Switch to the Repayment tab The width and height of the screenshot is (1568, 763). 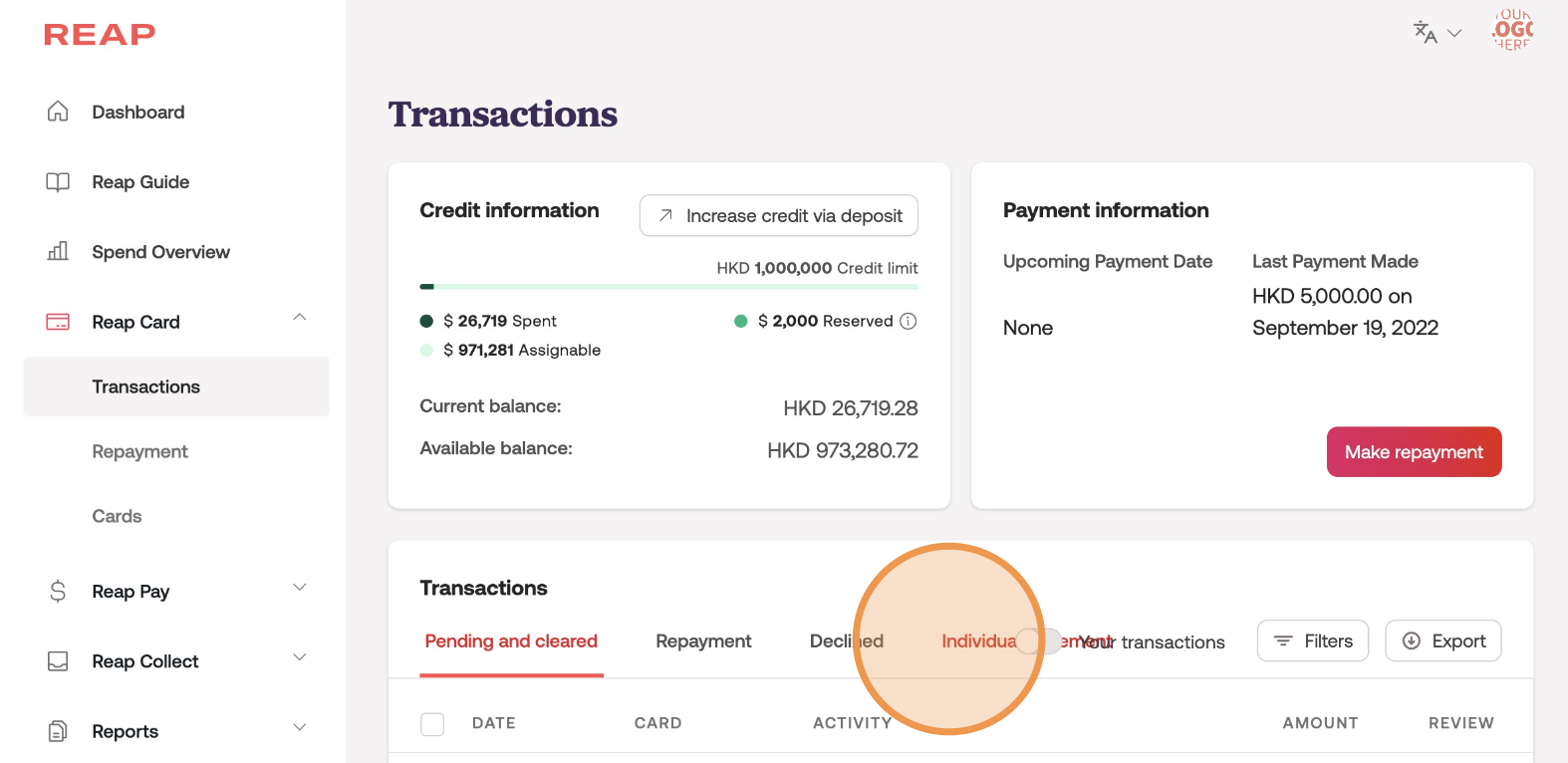click(x=703, y=641)
